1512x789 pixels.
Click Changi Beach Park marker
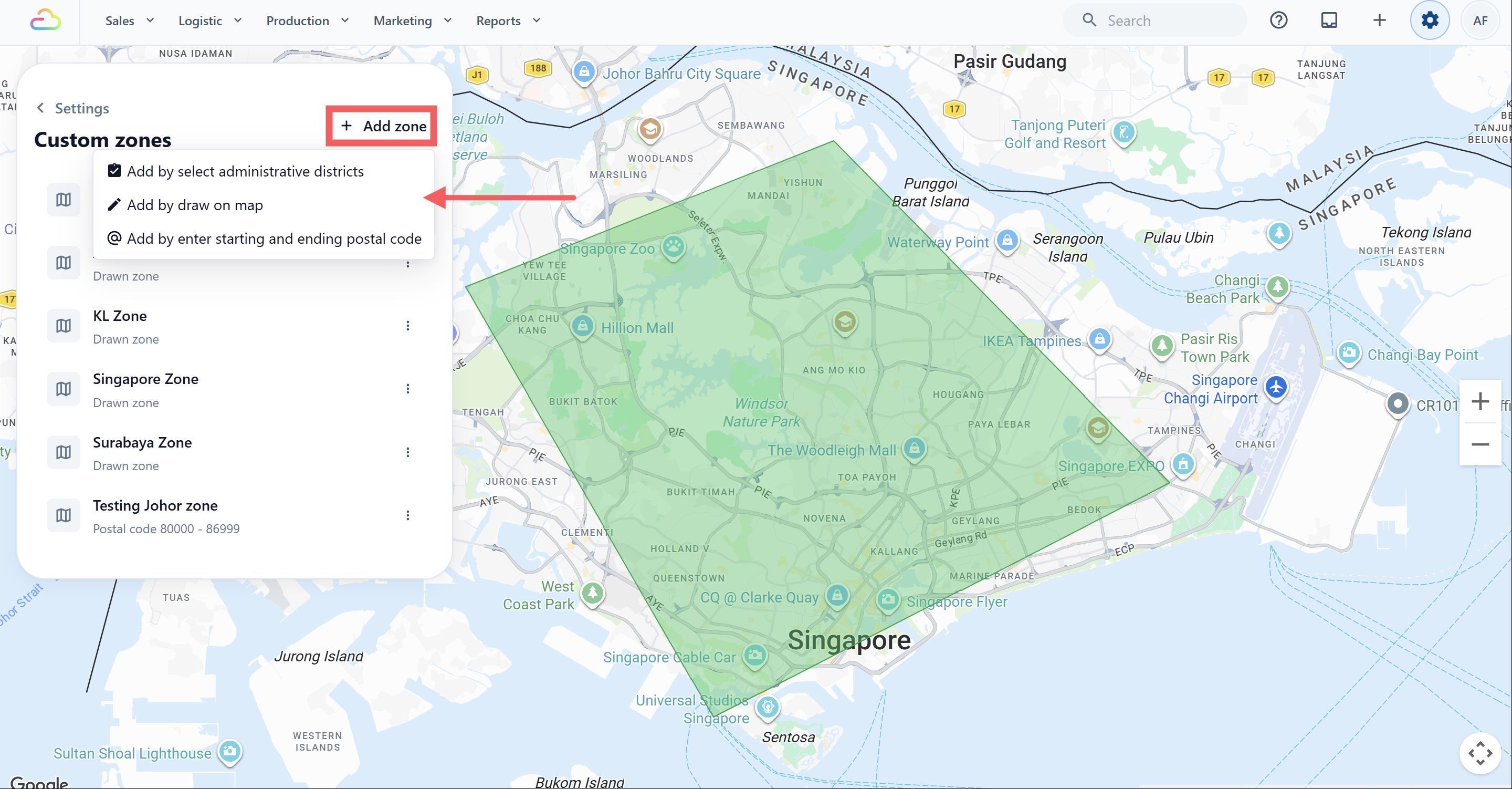point(1277,288)
